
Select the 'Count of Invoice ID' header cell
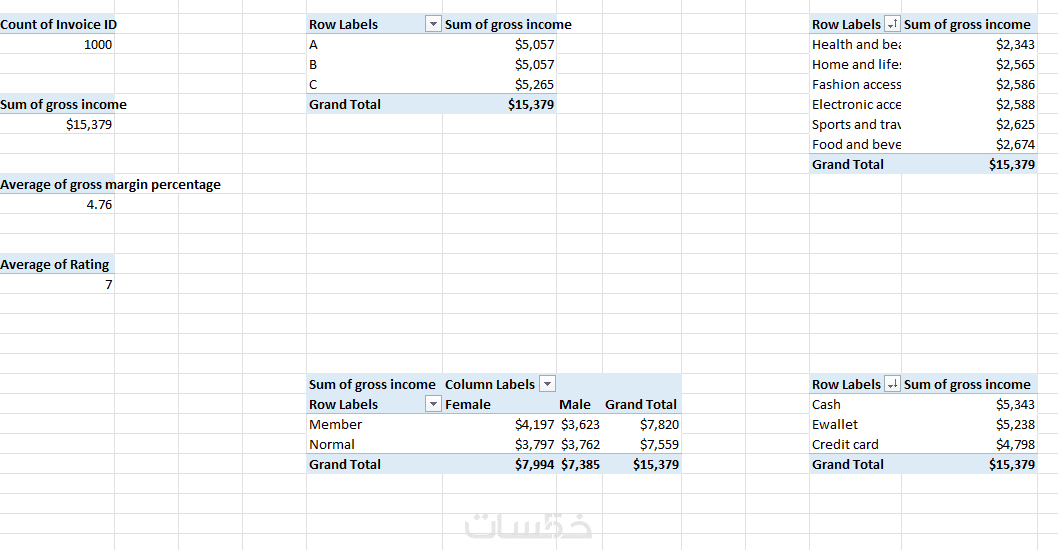coord(58,24)
